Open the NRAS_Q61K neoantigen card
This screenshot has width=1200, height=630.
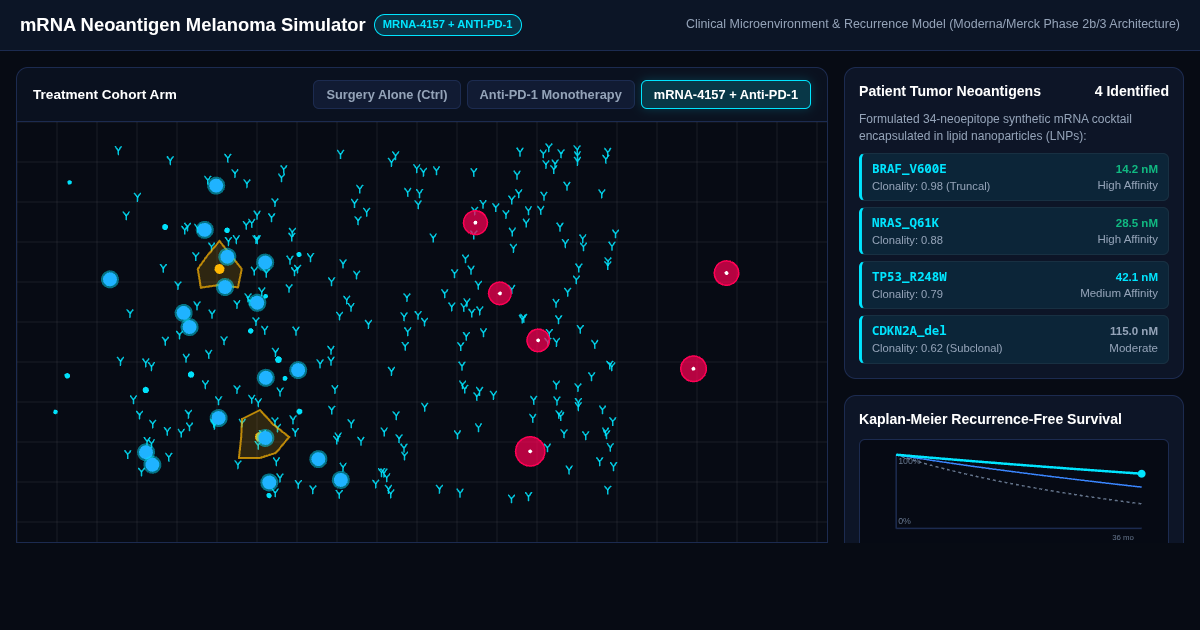[x=1014, y=231]
